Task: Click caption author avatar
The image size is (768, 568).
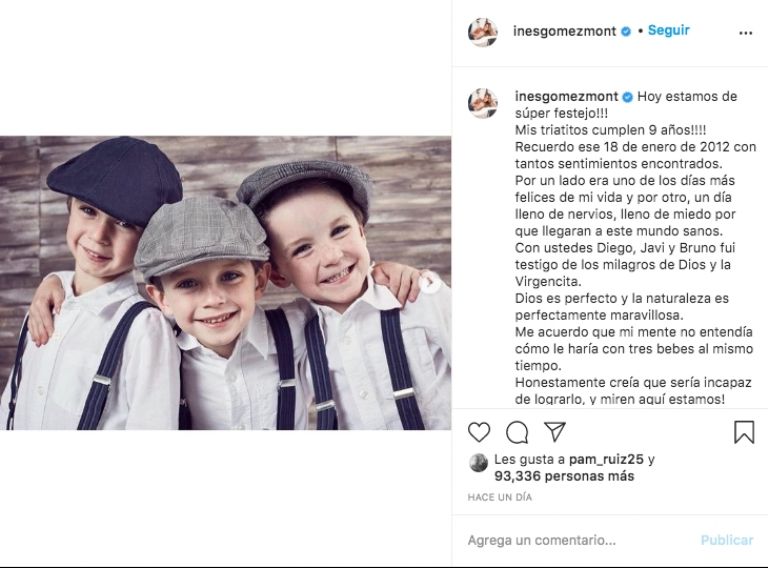Action: point(483,103)
